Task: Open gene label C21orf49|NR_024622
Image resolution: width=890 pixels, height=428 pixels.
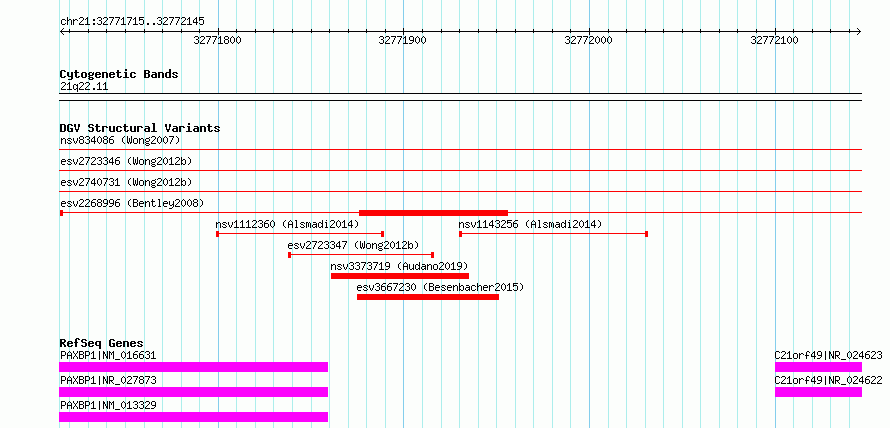Action: [829, 381]
